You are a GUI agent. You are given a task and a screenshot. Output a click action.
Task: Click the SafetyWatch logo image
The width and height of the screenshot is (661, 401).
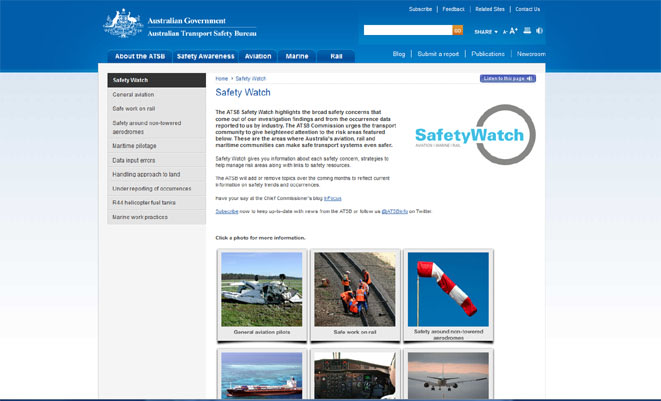pos(475,135)
